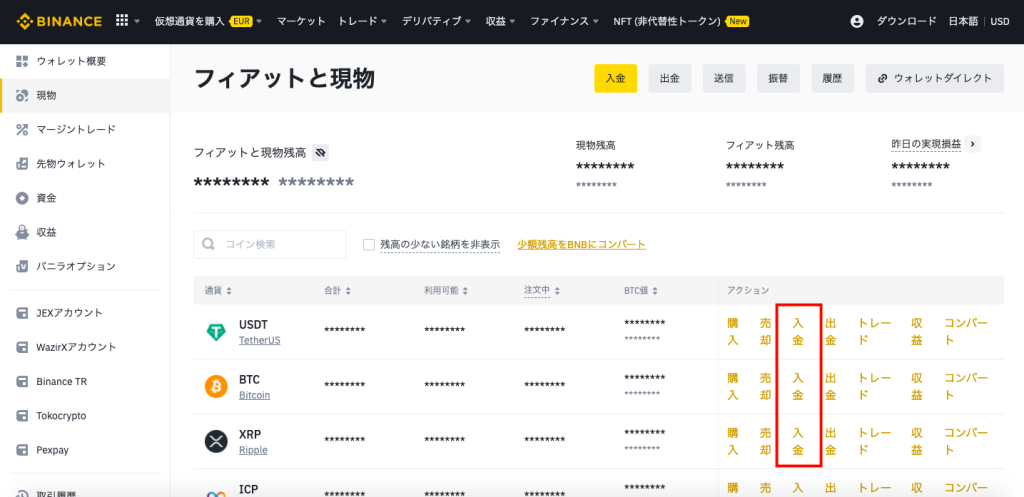The image size is (1024, 497).
Task: Expand 昨日の実現損益 arrow
Action: (x=974, y=144)
